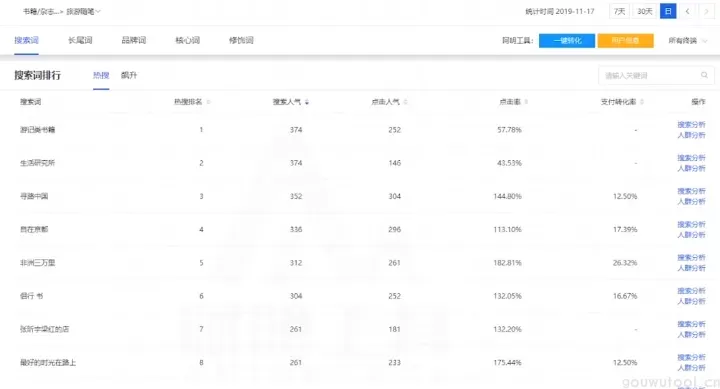Open 搜索分析 for 寻路中国 row
This screenshot has width=720, height=389.
tap(691, 191)
